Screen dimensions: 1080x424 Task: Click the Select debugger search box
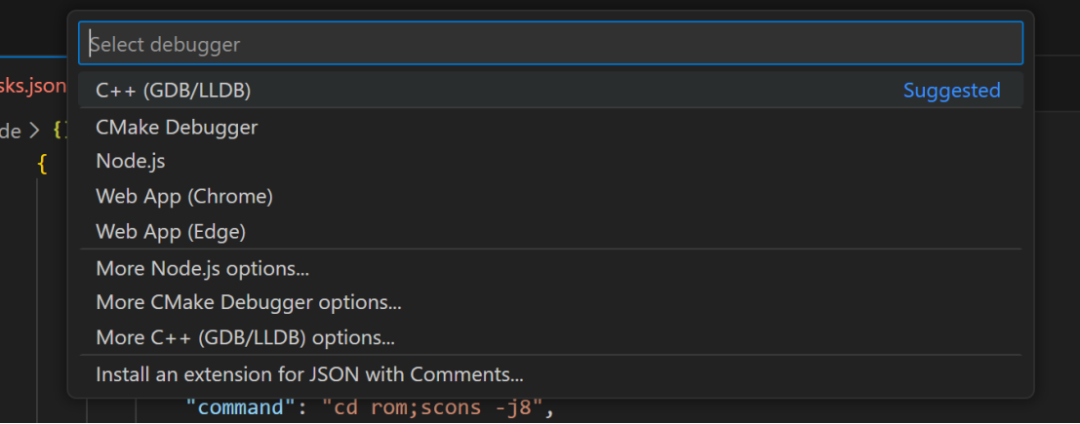(550, 43)
